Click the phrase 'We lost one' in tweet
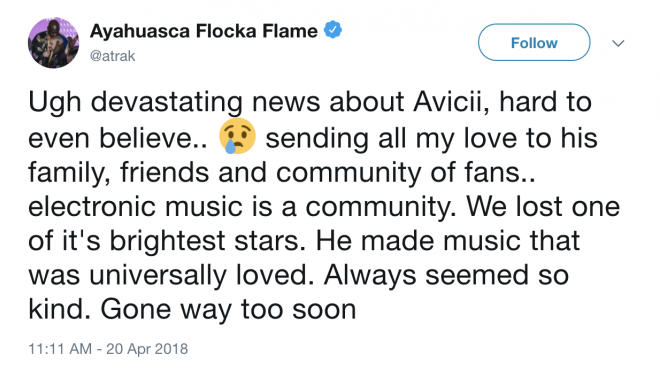Image resolution: width=660 pixels, height=371 pixels. tap(543, 206)
